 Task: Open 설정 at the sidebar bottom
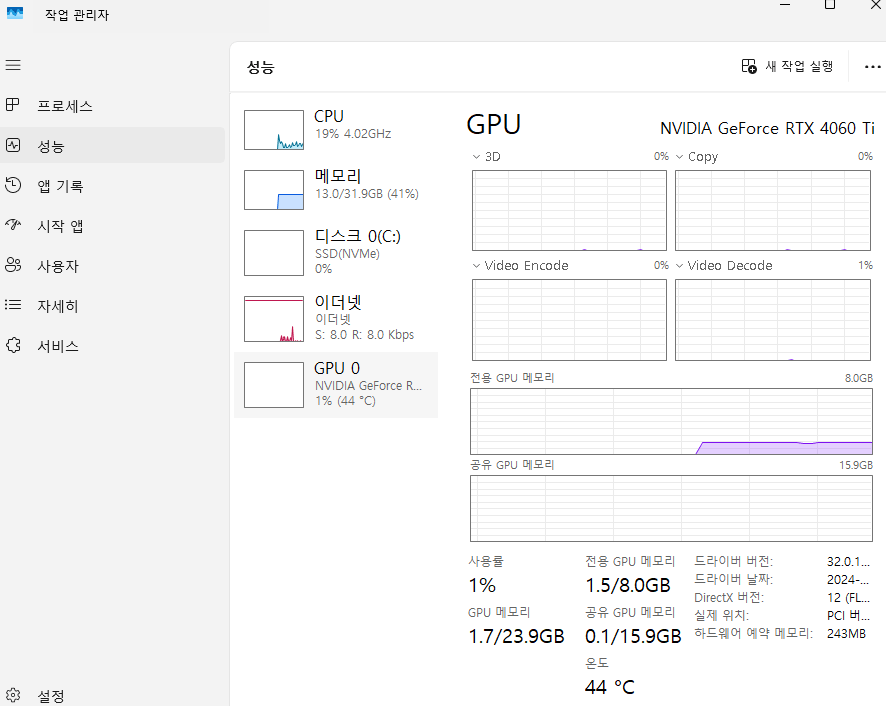pos(112,695)
